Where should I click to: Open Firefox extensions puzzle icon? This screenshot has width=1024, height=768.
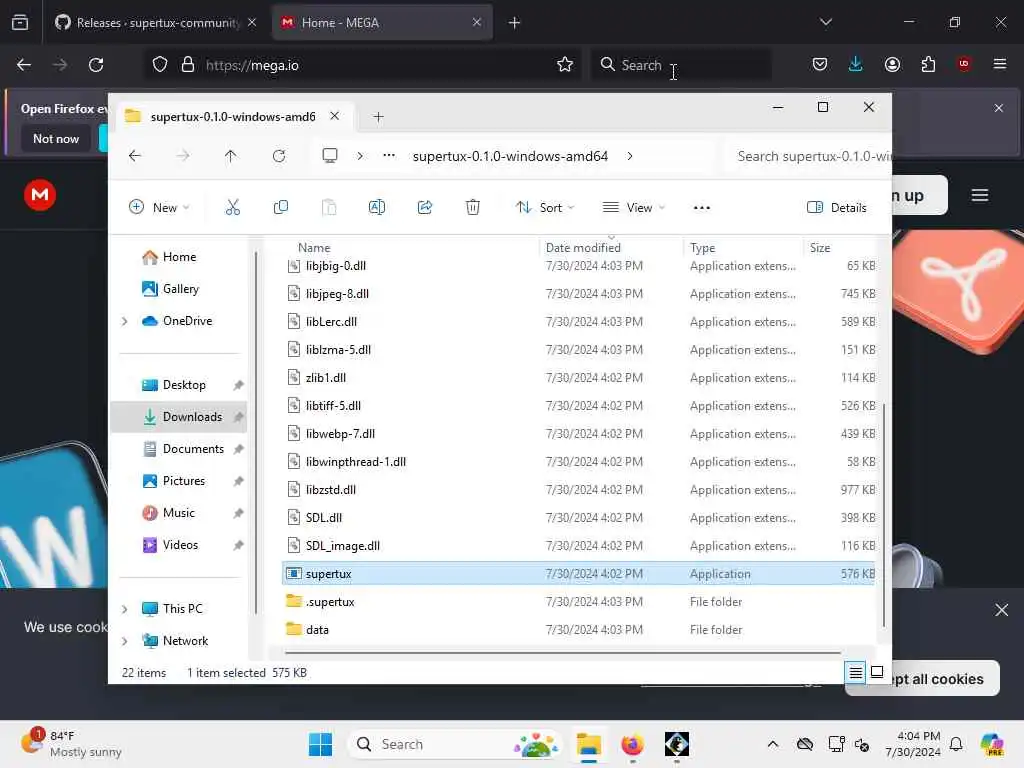(928, 64)
